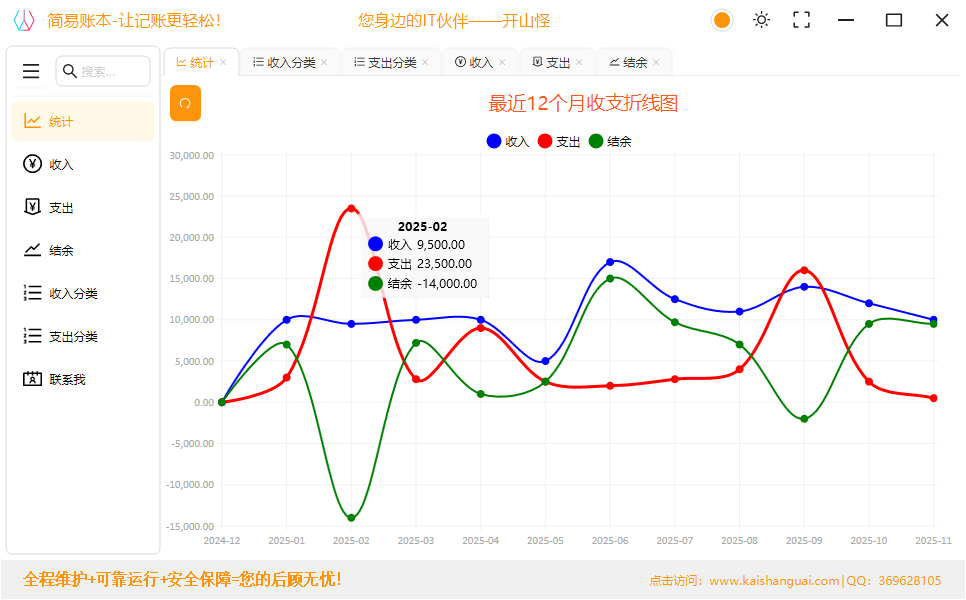Focus the sidebar search field
Viewport: 966px width, 600px height.
point(103,71)
